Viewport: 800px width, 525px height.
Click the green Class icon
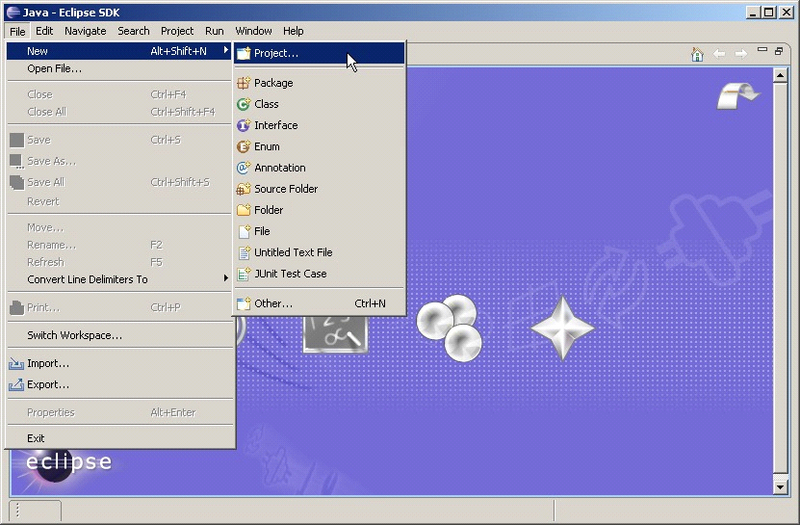(x=244, y=104)
